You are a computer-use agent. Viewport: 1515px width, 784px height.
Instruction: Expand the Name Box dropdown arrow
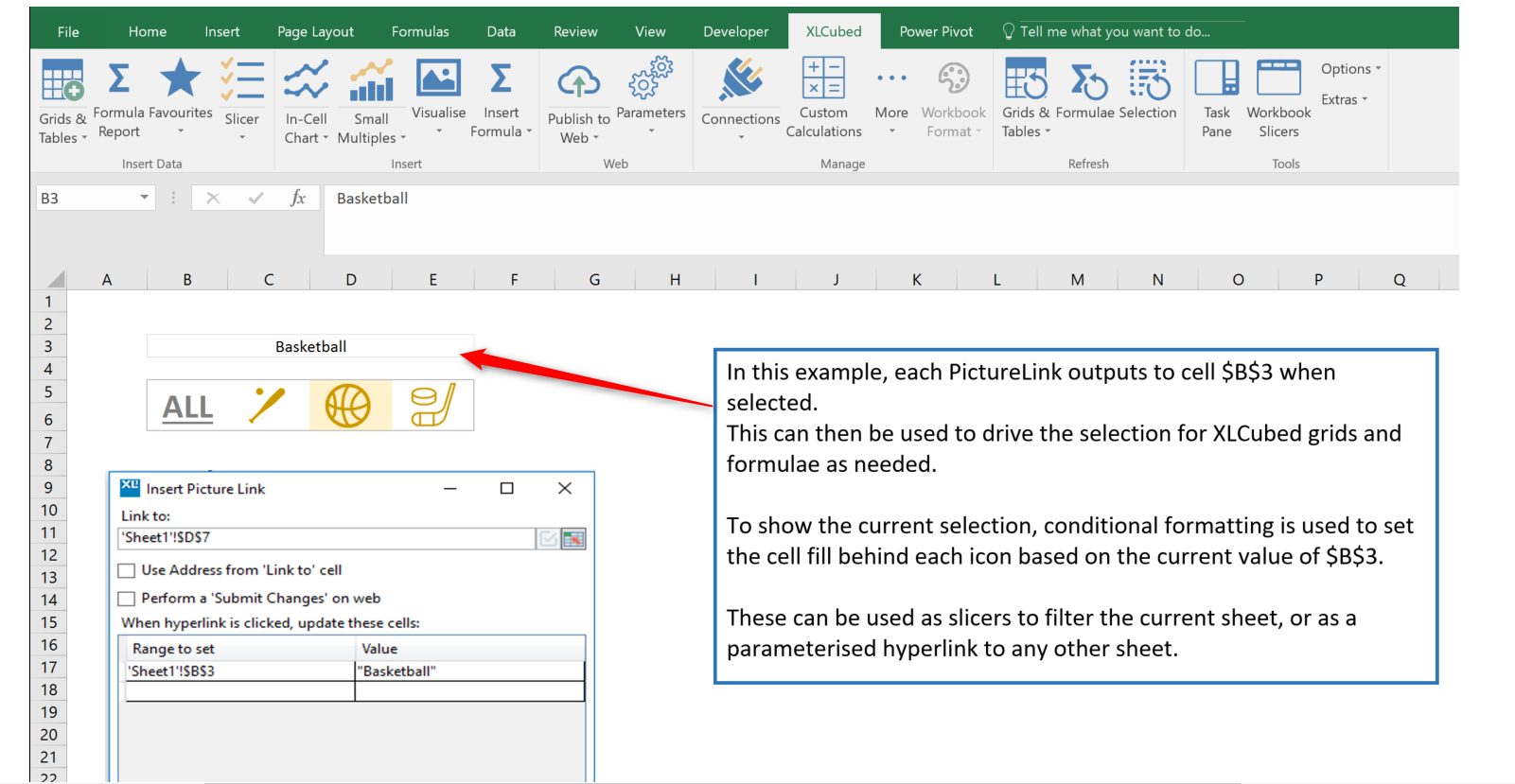point(144,198)
